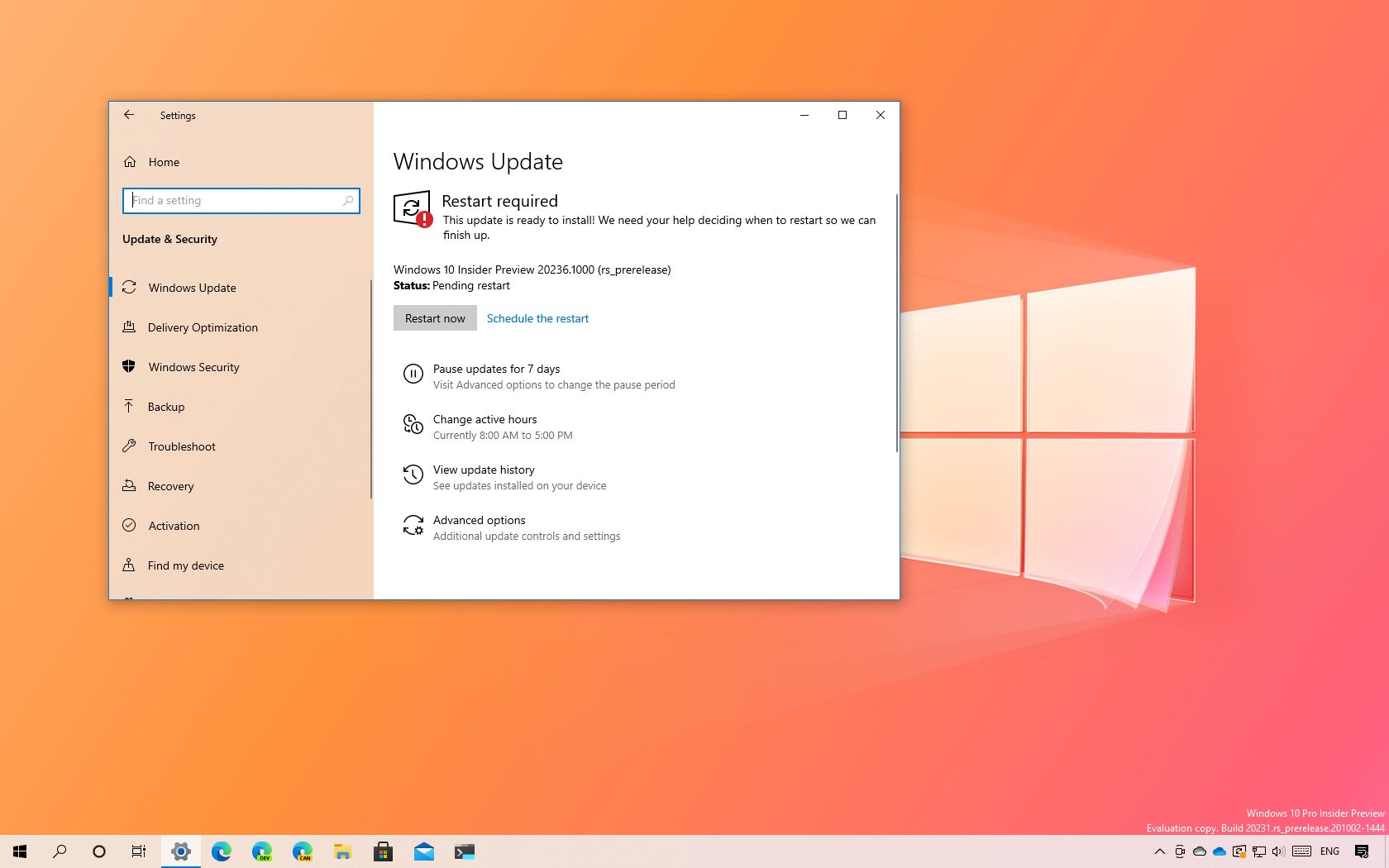This screenshot has height=868, width=1389.
Task: Open the Activation page
Action: (174, 526)
